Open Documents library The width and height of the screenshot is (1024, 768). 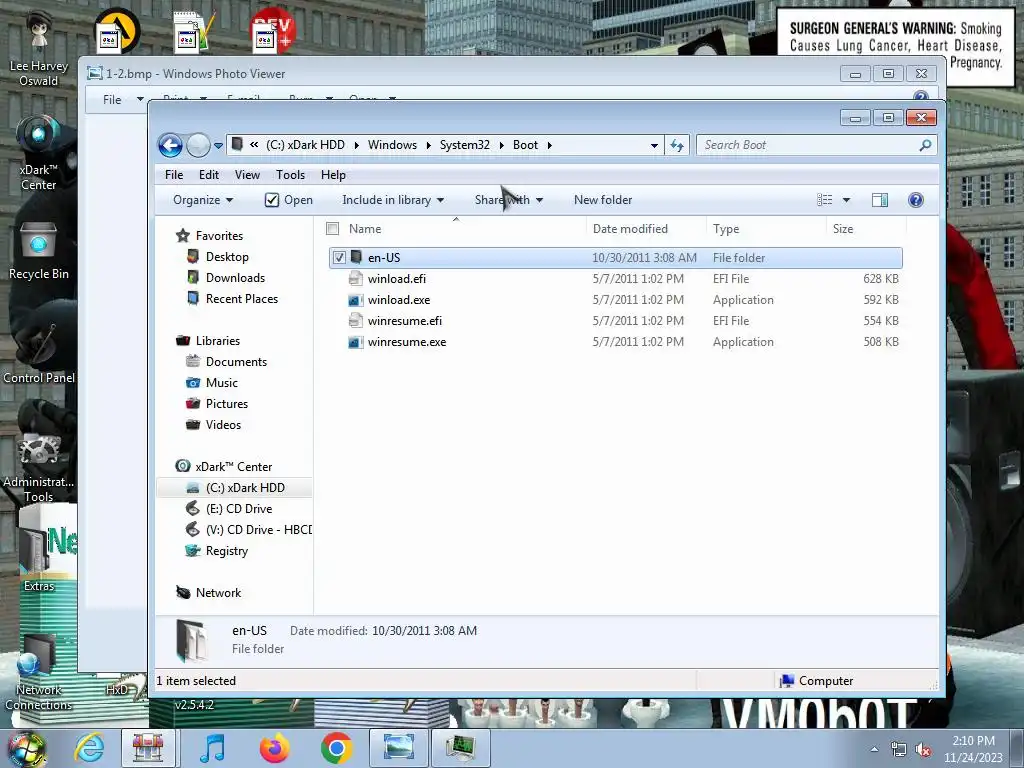(x=236, y=362)
